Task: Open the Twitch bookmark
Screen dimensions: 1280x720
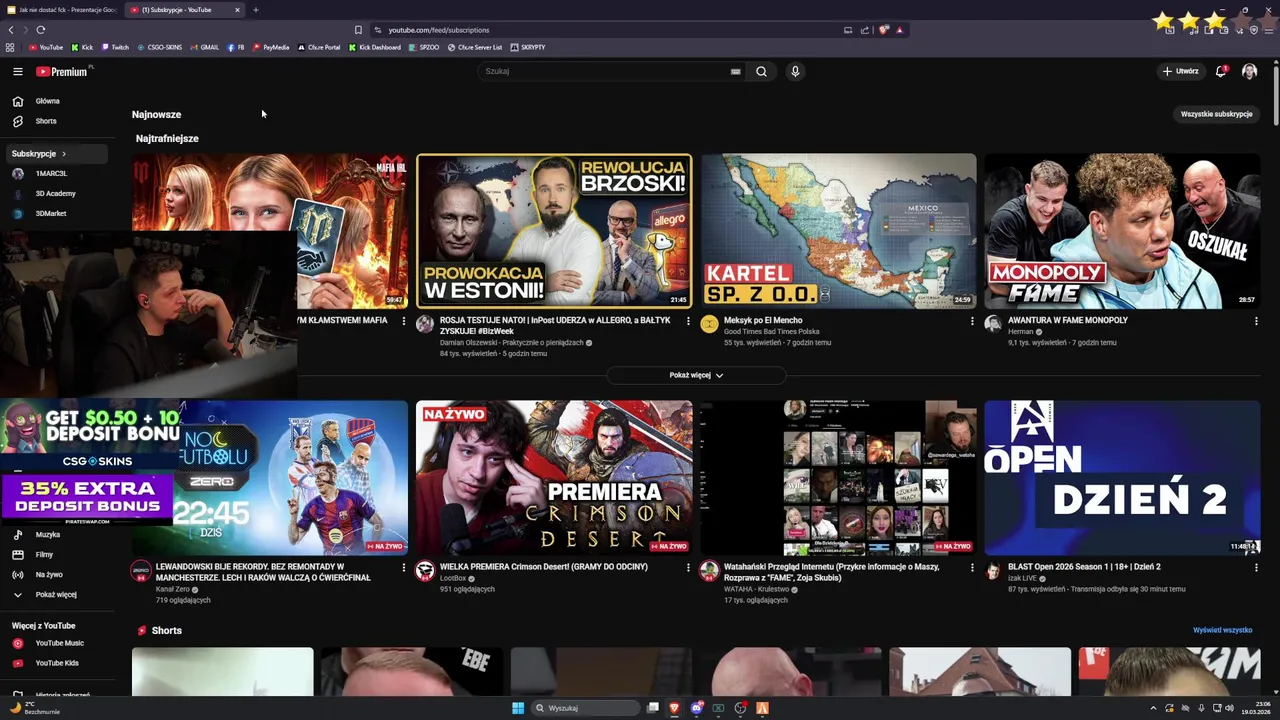Action: (x=115, y=47)
